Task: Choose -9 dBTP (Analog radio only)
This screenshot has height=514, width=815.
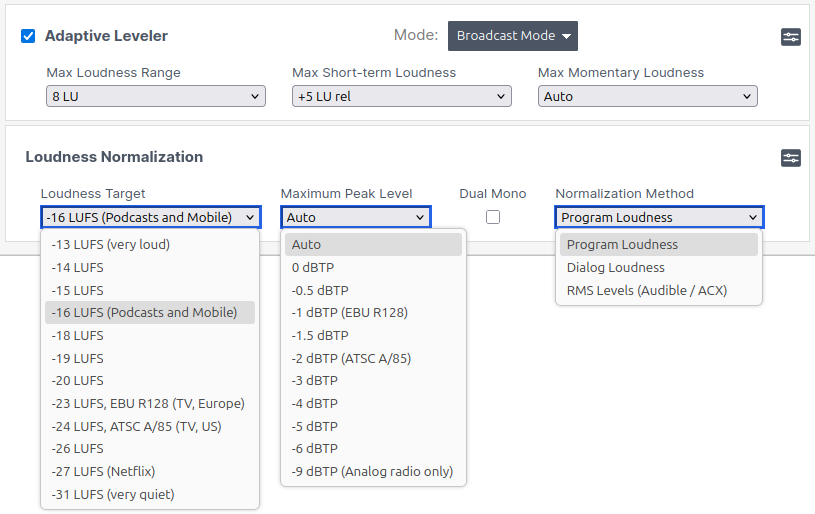Action: click(x=372, y=472)
